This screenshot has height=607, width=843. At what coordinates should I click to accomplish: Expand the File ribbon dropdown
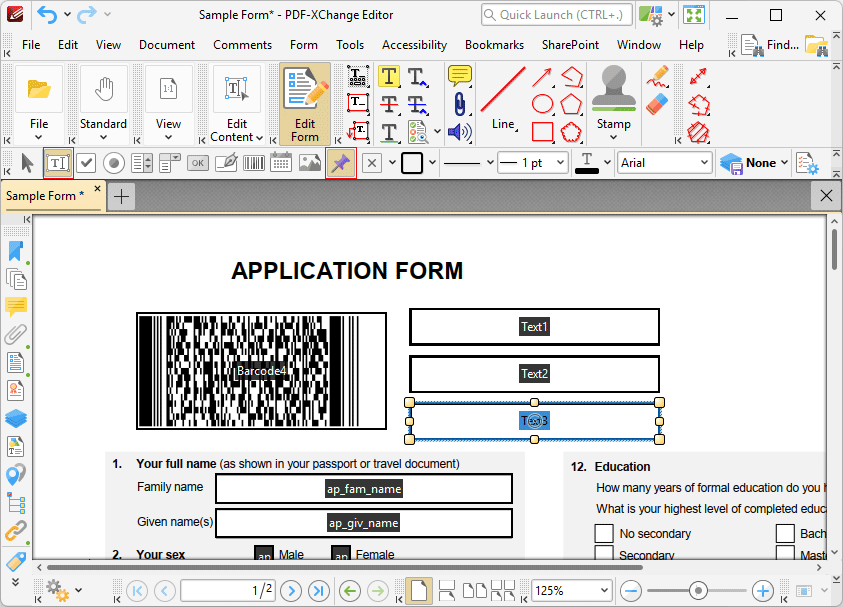point(39,137)
